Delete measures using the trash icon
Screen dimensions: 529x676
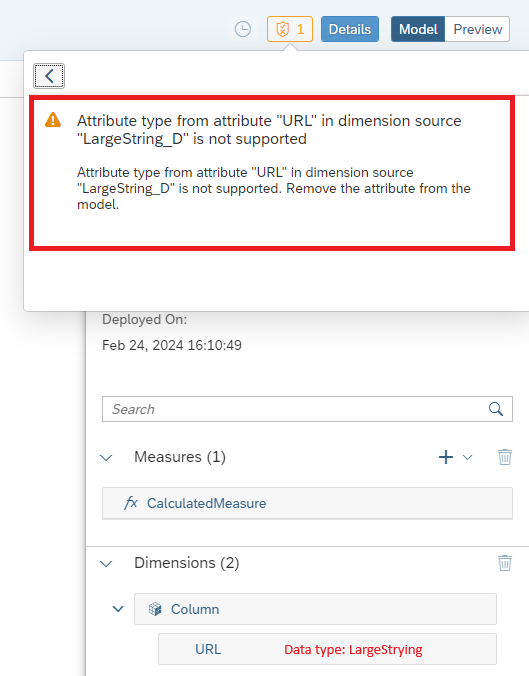pos(505,457)
